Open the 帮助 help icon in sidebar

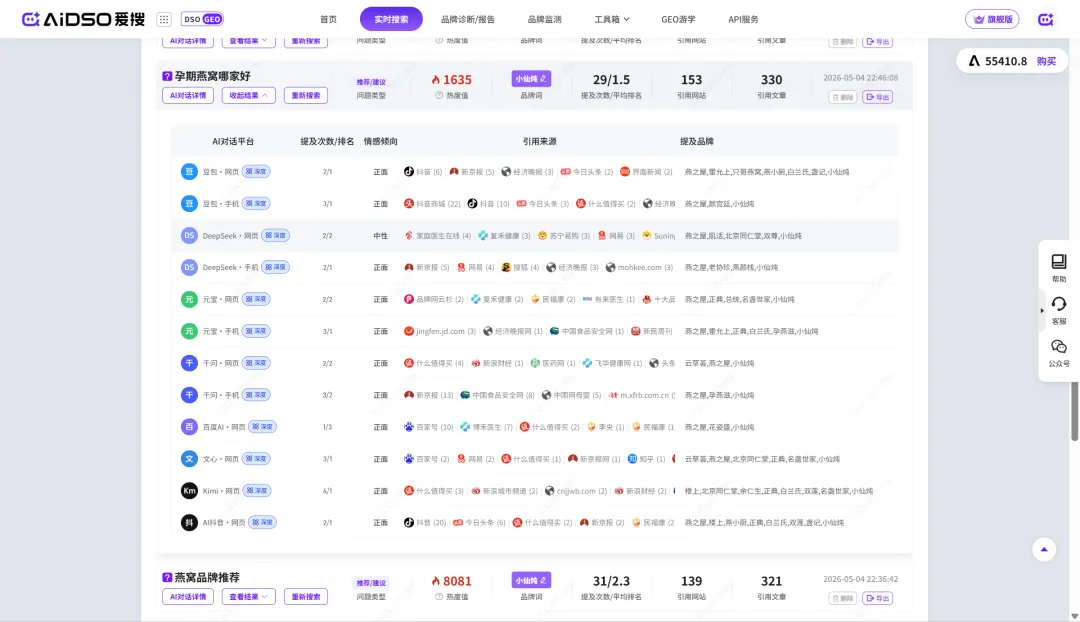[1059, 267]
